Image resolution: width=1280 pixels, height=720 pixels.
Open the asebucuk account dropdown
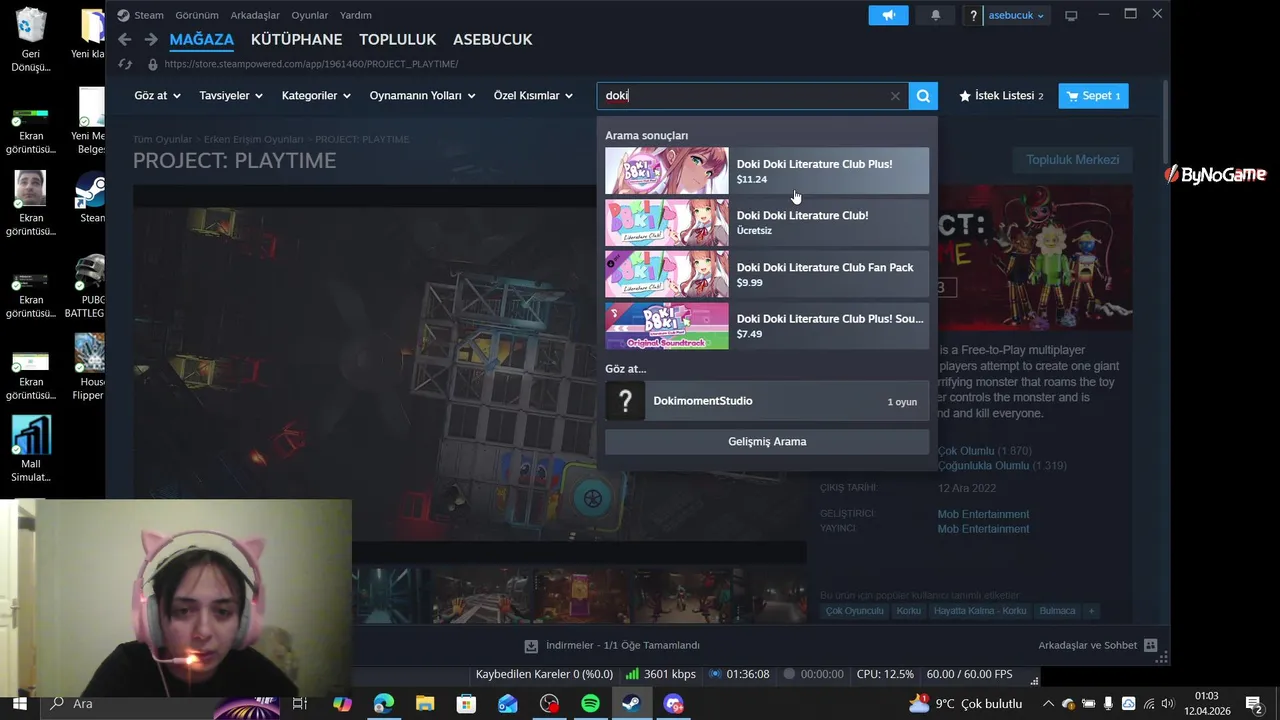(1016, 15)
